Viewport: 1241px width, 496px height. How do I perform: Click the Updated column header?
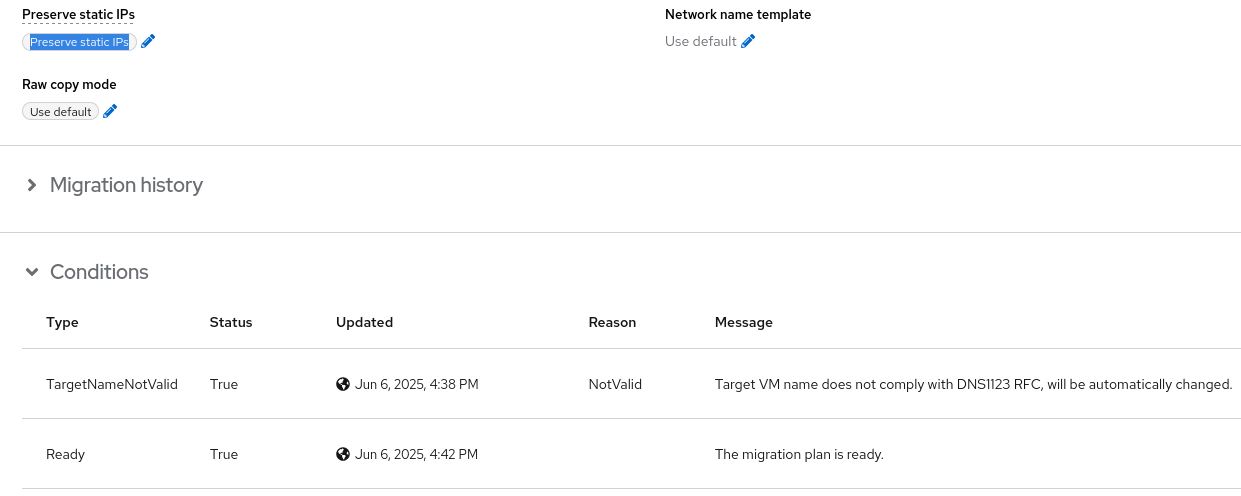point(364,322)
